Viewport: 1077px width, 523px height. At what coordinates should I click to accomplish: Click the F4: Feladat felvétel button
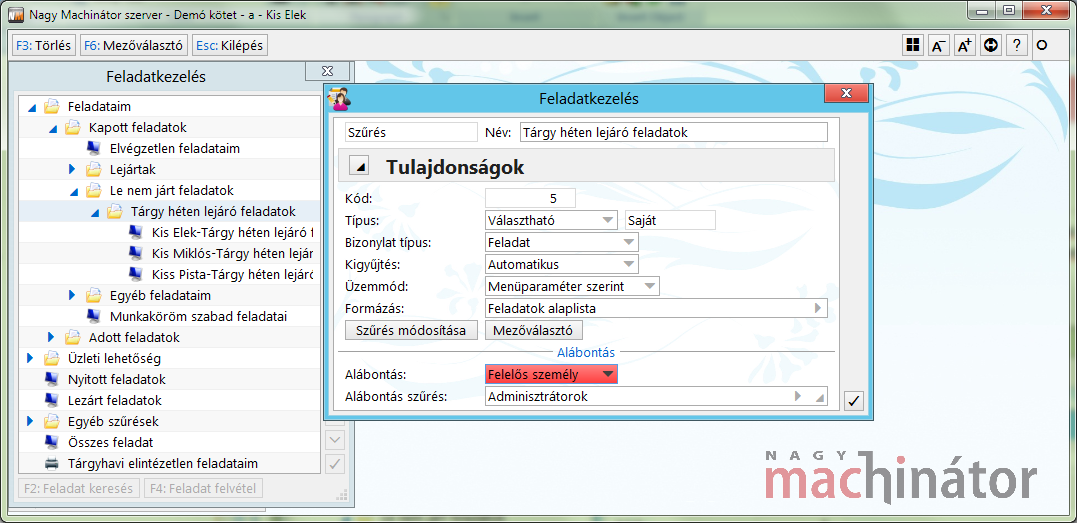pos(203,489)
